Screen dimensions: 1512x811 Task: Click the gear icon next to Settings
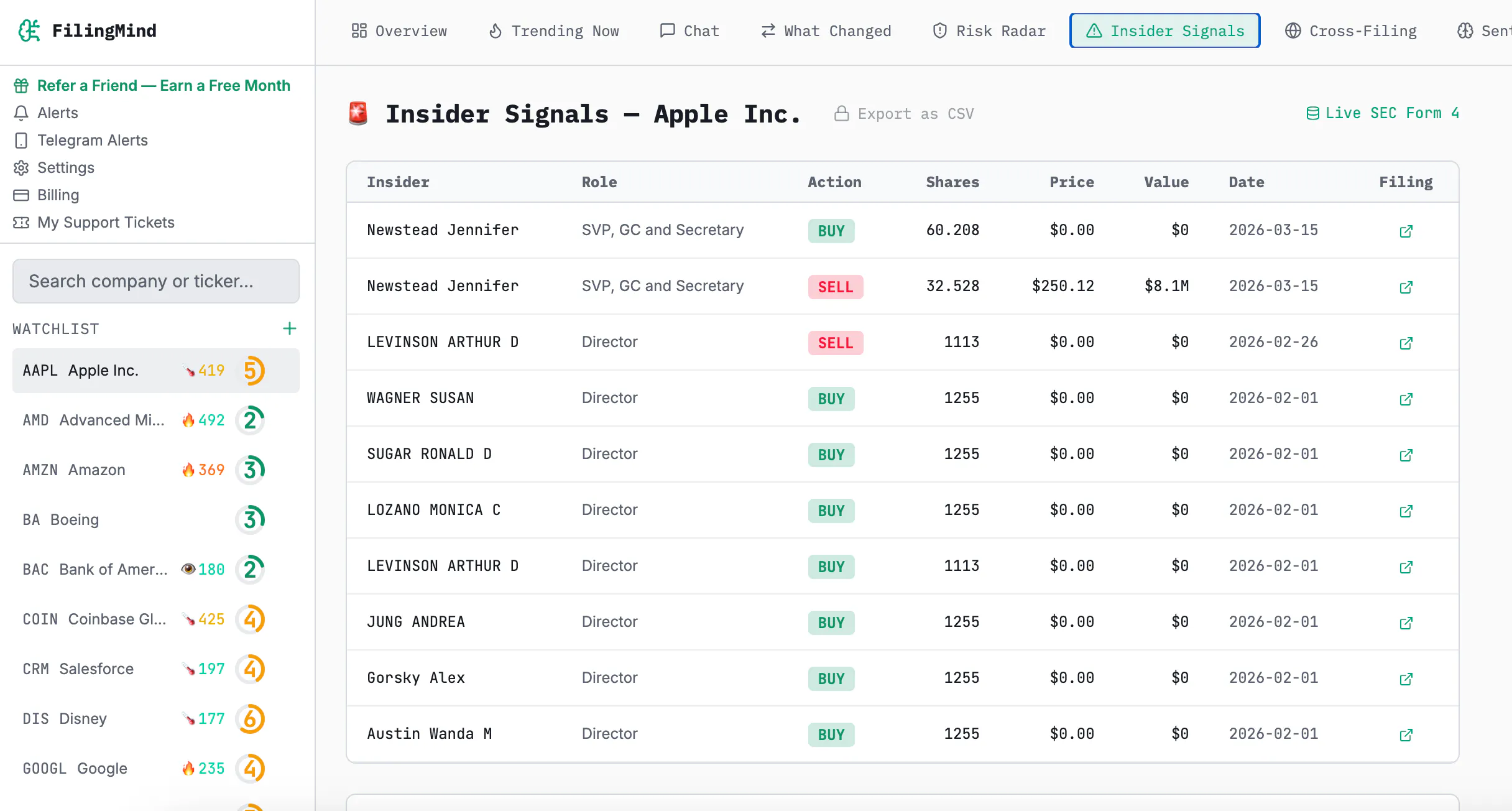21,167
